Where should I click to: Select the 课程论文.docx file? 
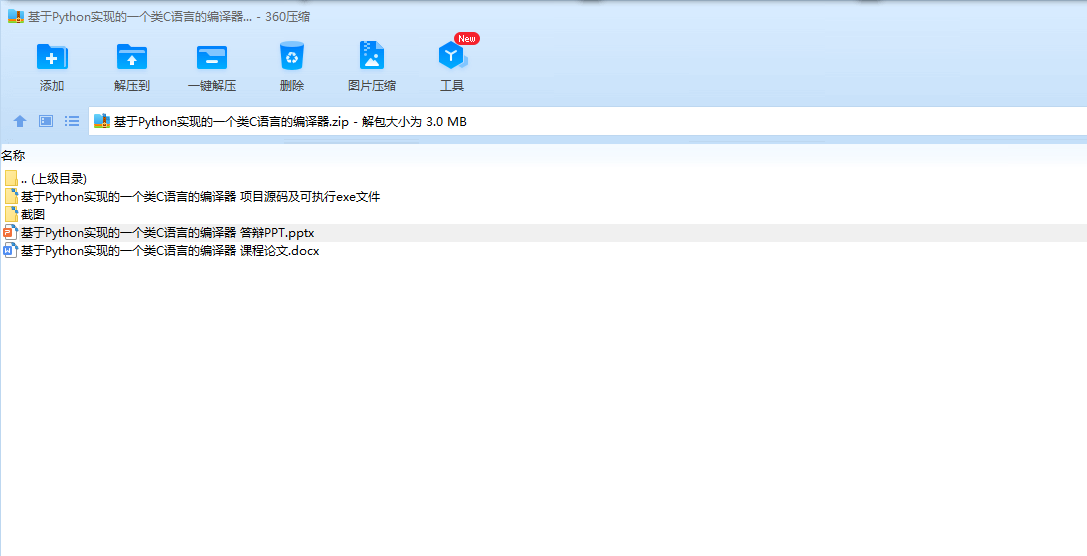tap(544, 251)
